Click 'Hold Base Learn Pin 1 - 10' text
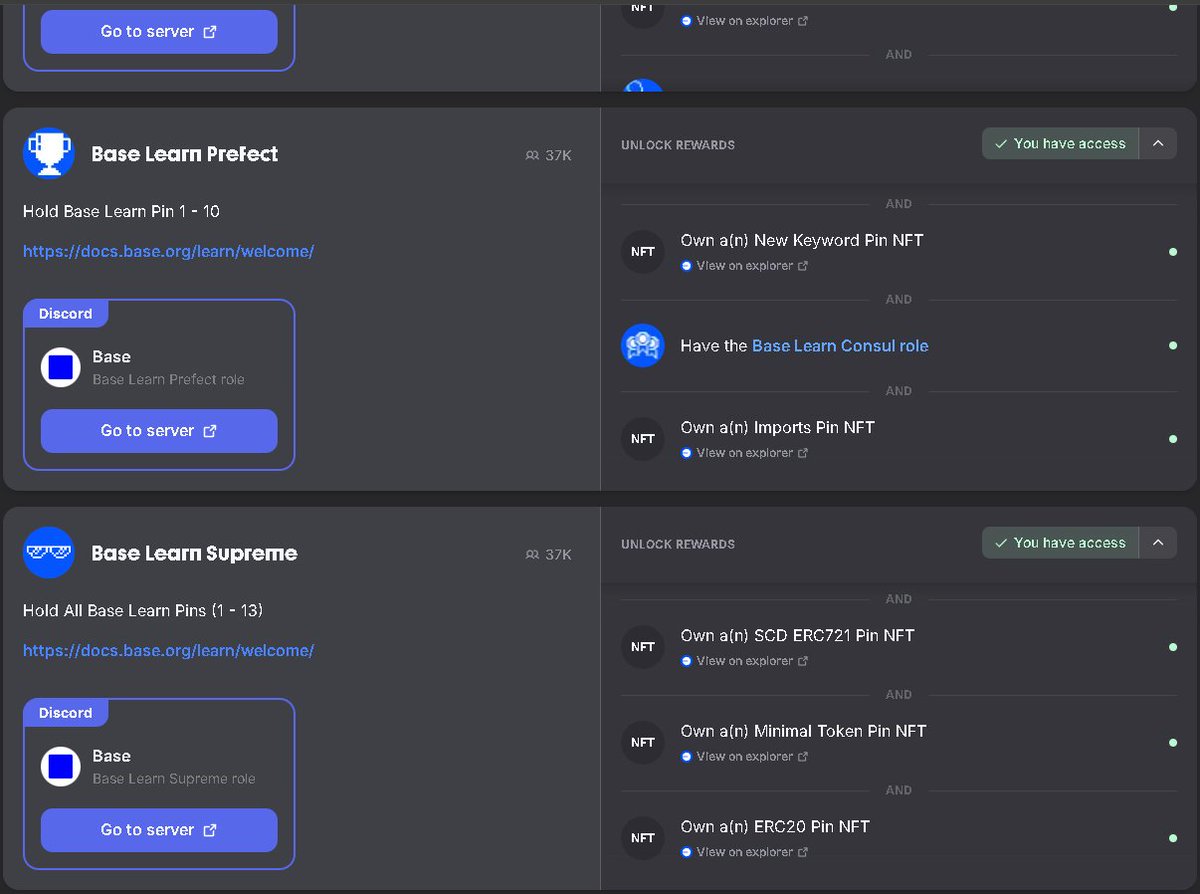 [x=121, y=211]
